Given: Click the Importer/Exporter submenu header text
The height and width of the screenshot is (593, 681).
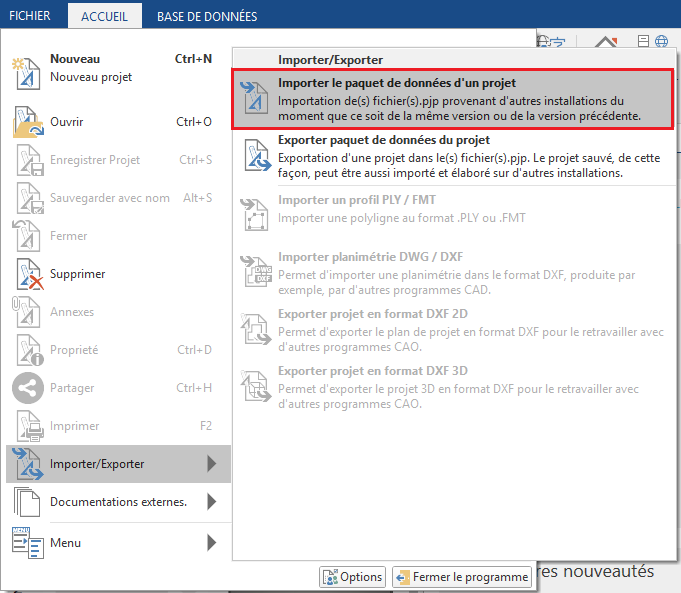Looking at the screenshot, I should tap(331, 60).
